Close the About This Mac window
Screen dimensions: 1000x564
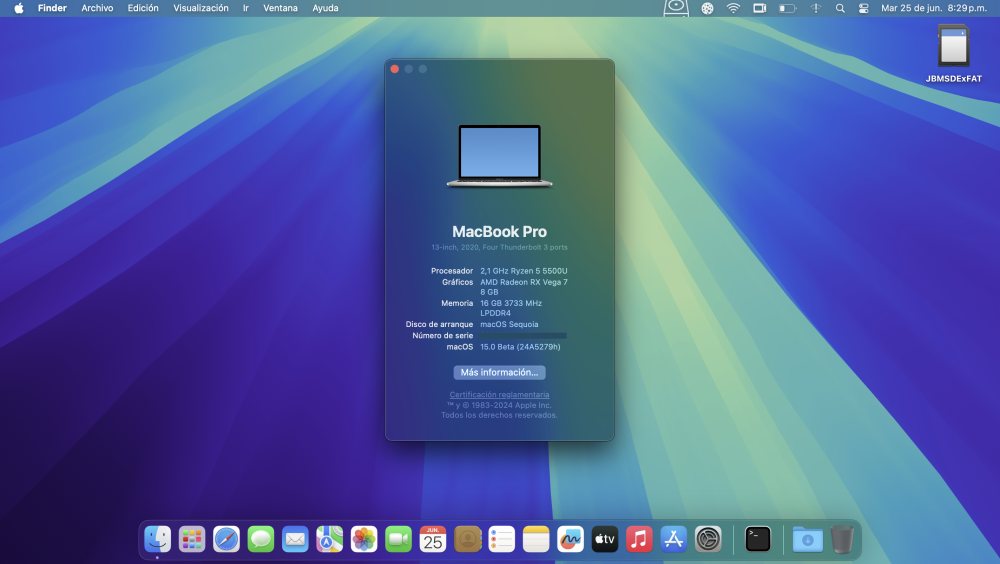pos(395,69)
